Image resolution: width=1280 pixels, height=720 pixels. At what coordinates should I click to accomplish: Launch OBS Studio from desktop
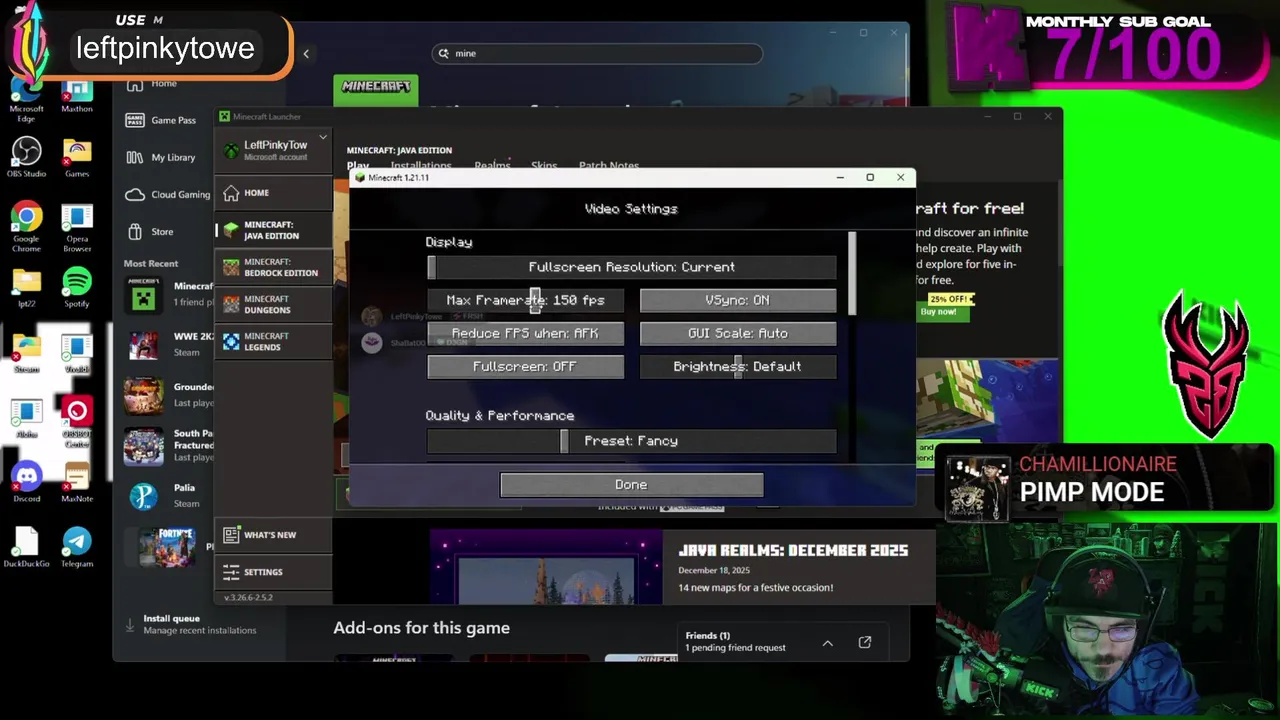click(27, 158)
